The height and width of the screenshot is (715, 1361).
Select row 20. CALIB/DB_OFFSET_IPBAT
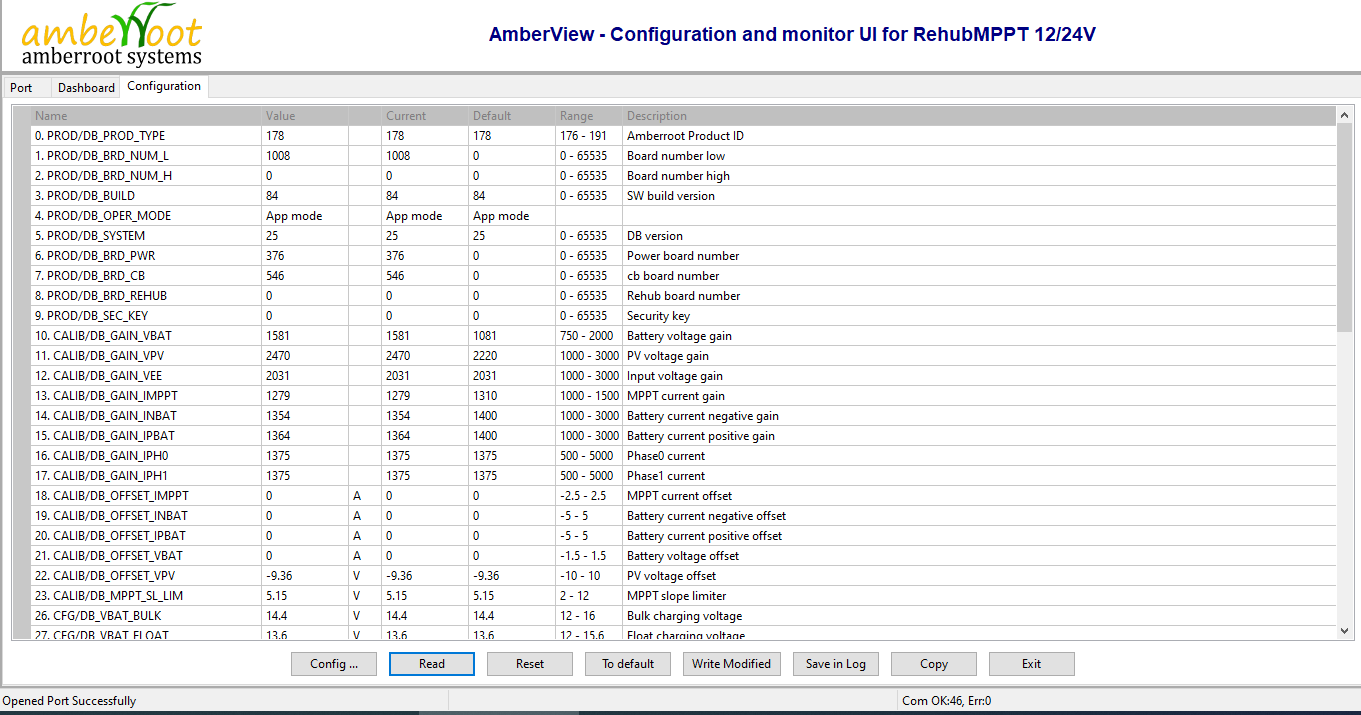coord(684,536)
